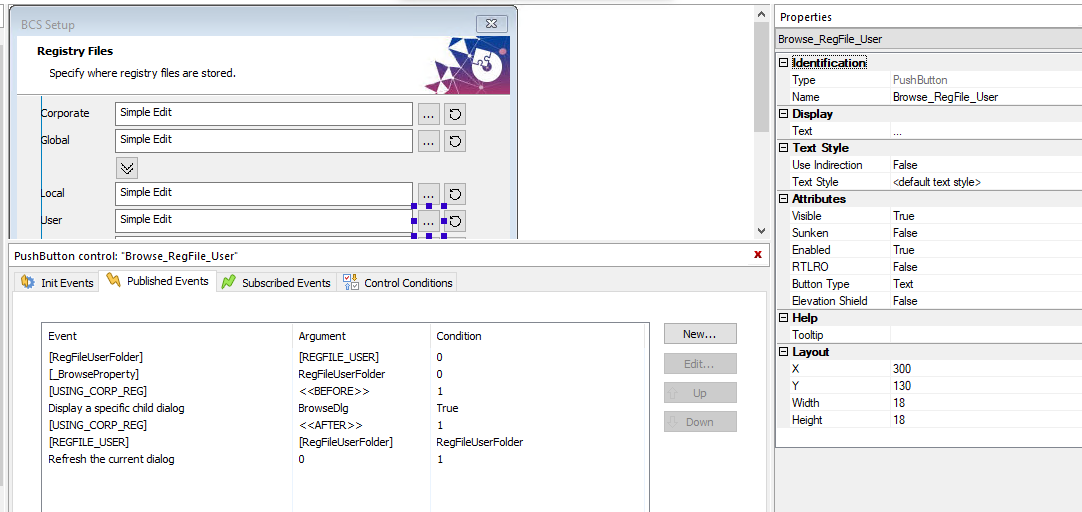1082x512 pixels.
Task: Click the Global row ellipsis browse button
Action: coord(429,141)
